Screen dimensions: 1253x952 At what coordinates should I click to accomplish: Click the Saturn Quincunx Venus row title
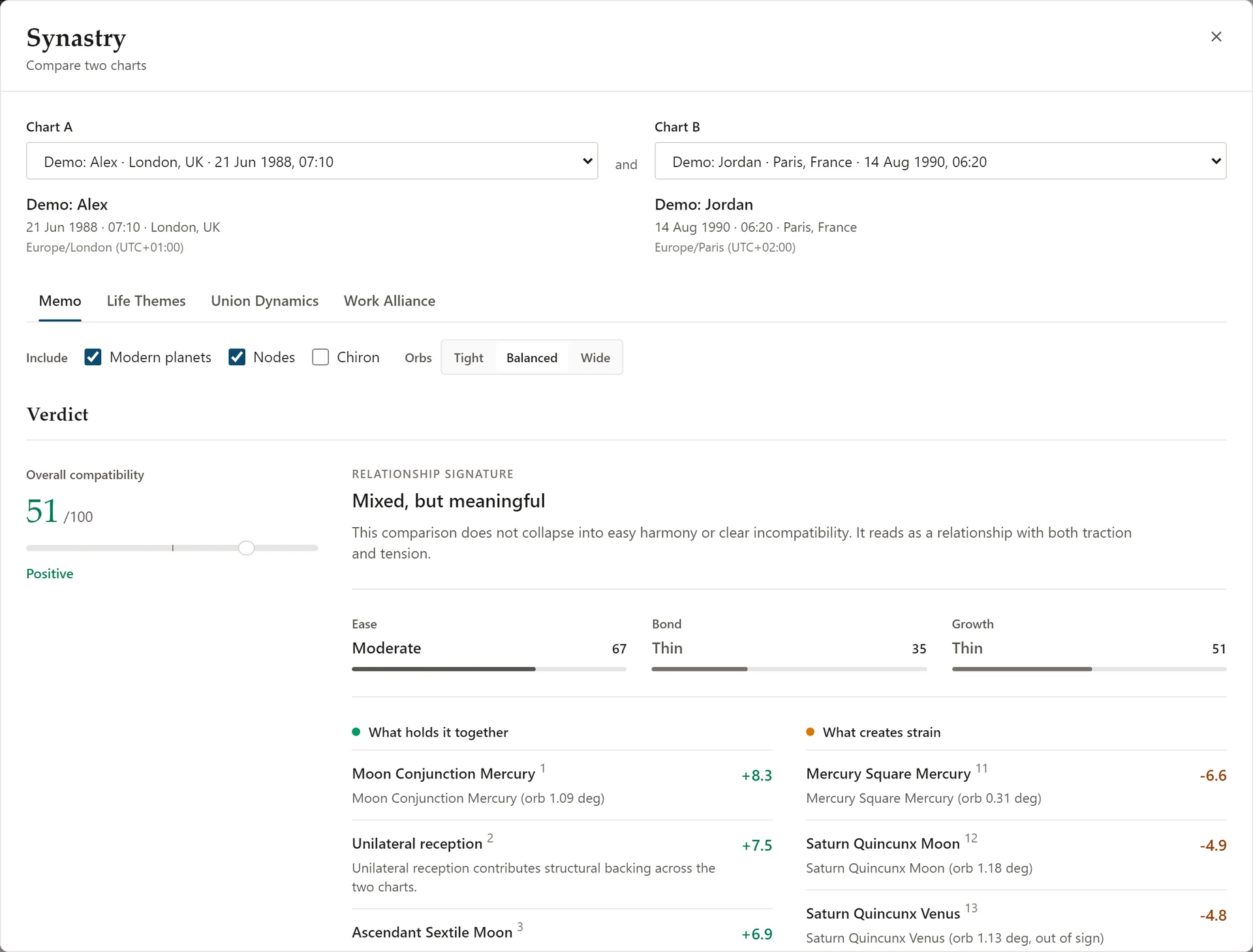point(883,914)
